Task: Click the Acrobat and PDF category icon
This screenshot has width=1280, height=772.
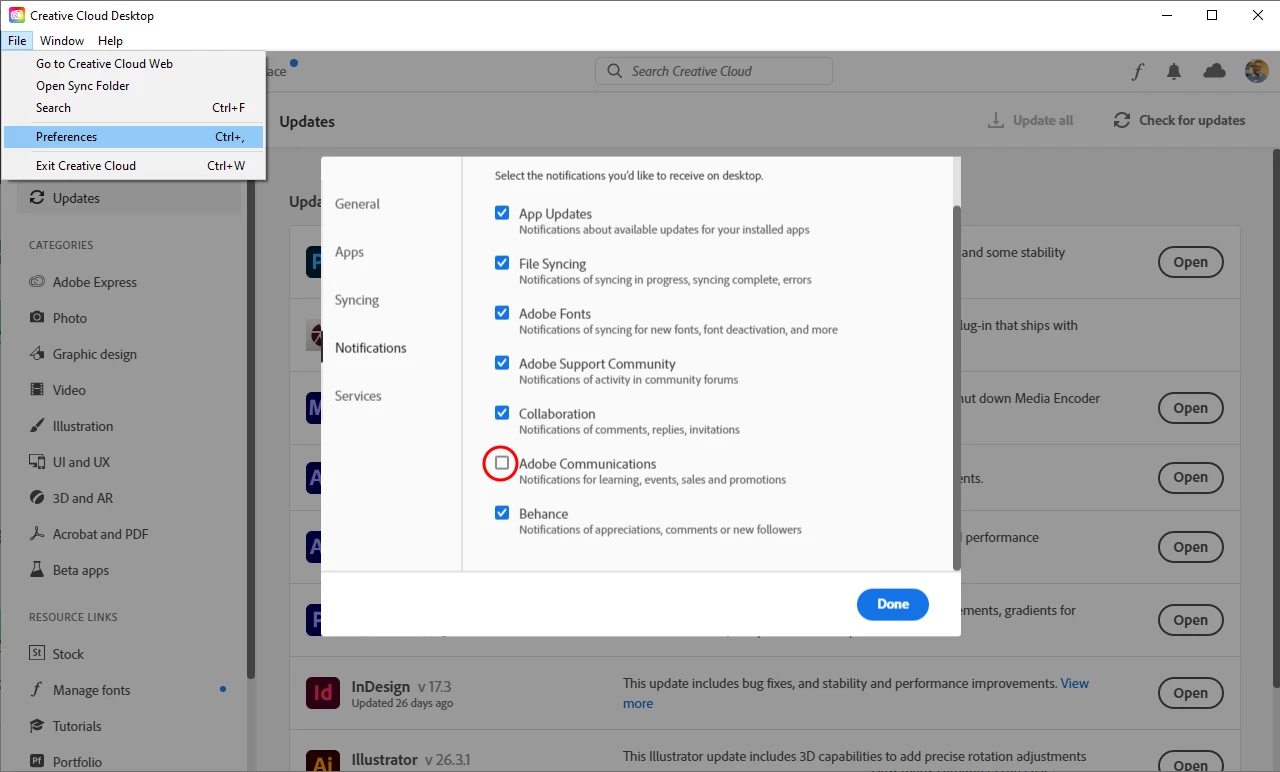Action: (37, 534)
